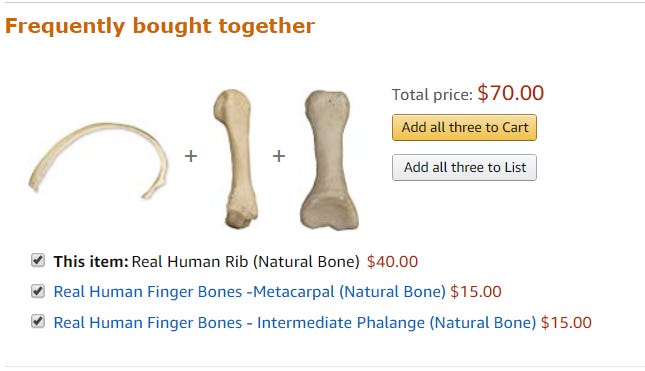Open the Real Human Finger Bones Metacarpal link
645x371 pixels.
coord(250,292)
